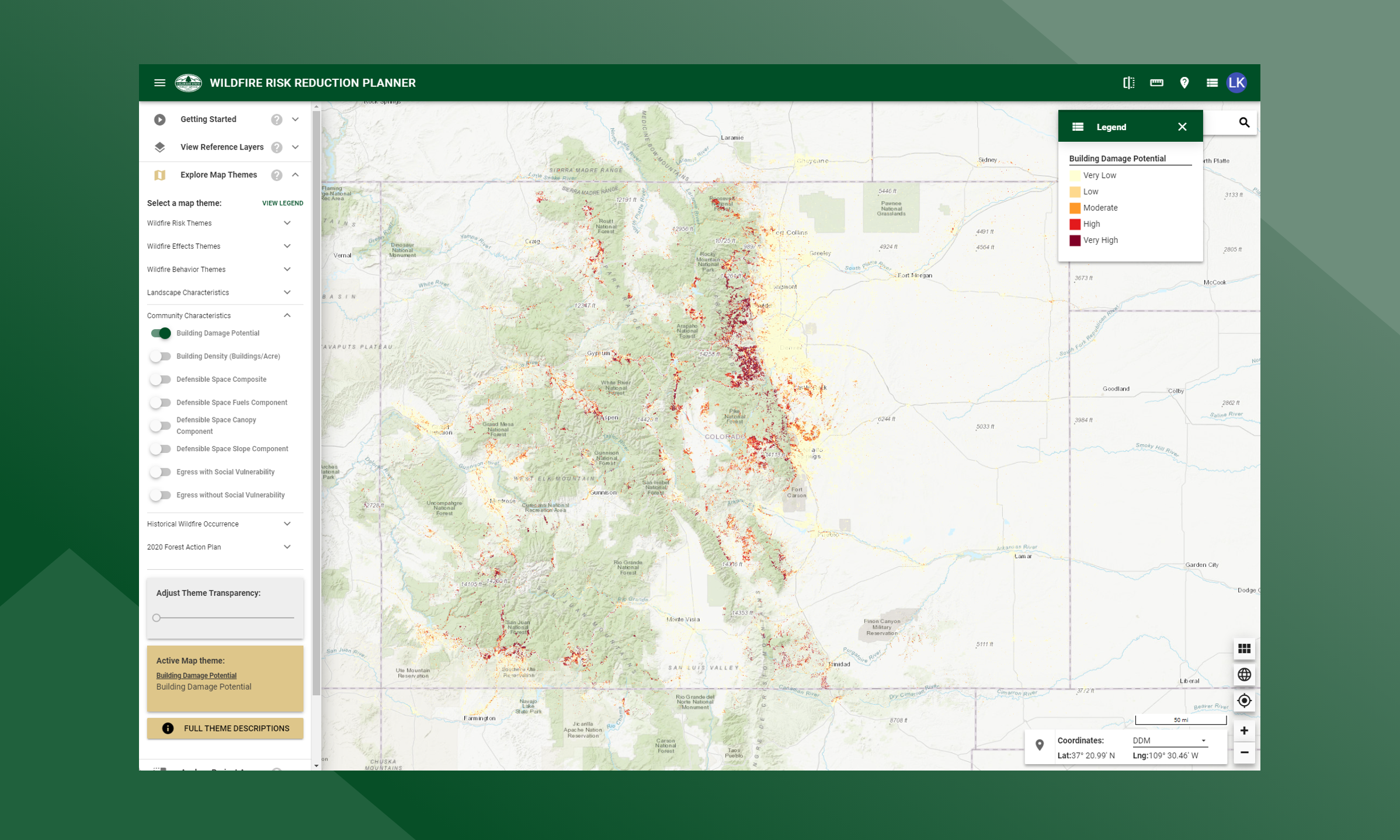Screen dimensions: 1400x840
Task: Enable Defensible Space Canopy Component toggle
Action: pyautogui.click(x=159, y=426)
